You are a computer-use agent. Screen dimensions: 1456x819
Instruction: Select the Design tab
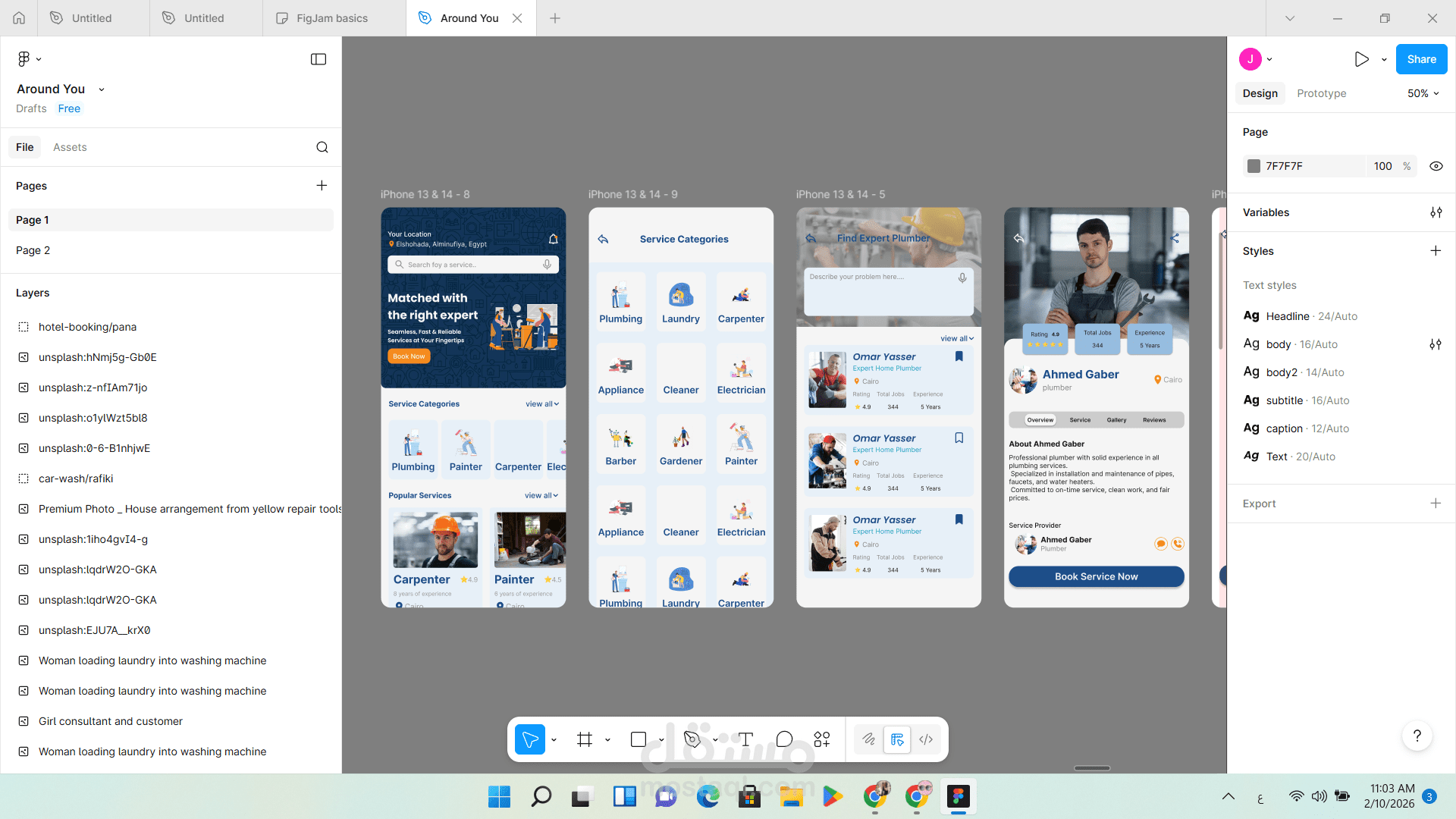click(1260, 93)
